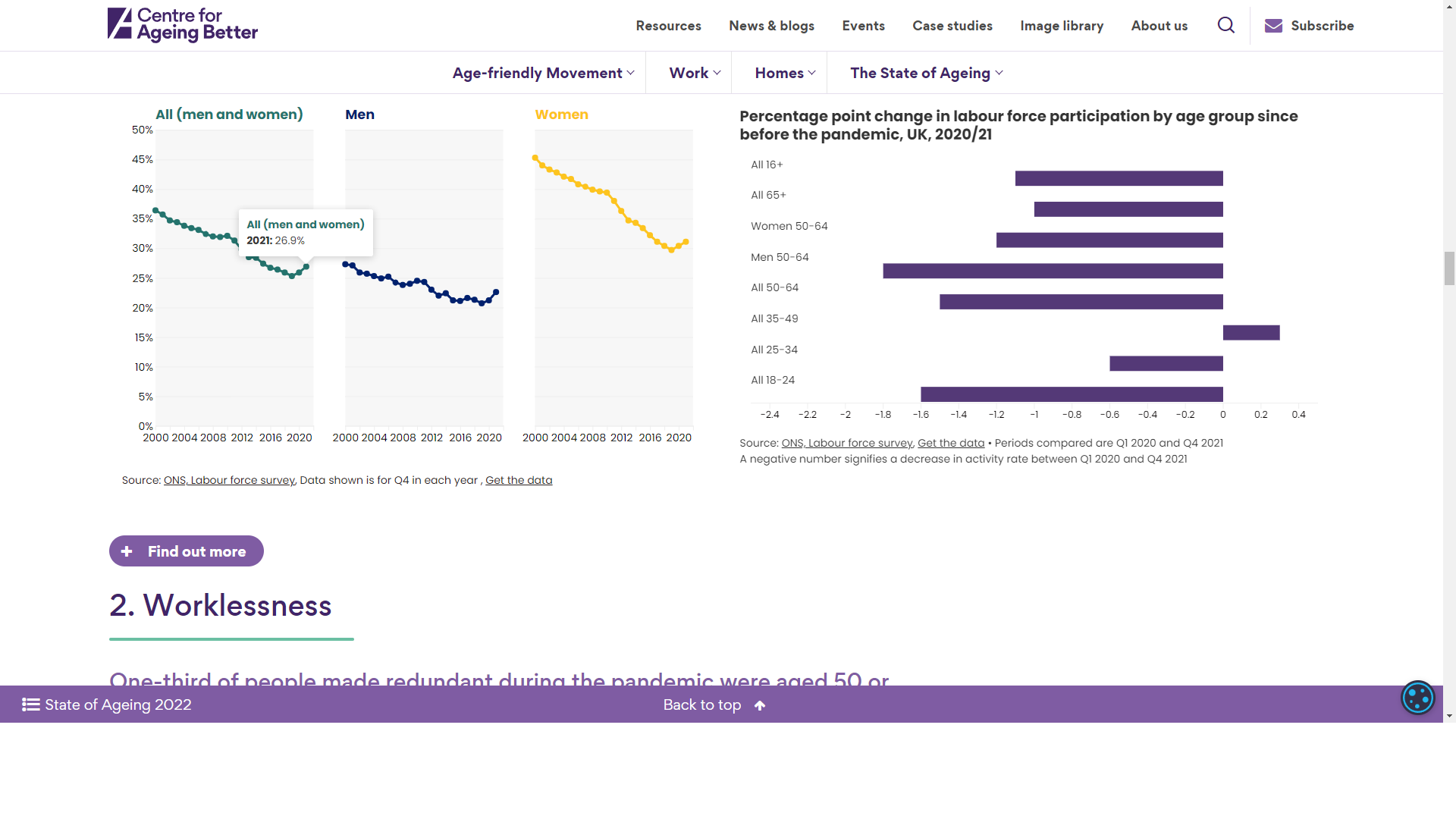Click the page vertical scrollbar thumb
The width and height of the screenshot is (1456, 819).
click(1449, 268)
